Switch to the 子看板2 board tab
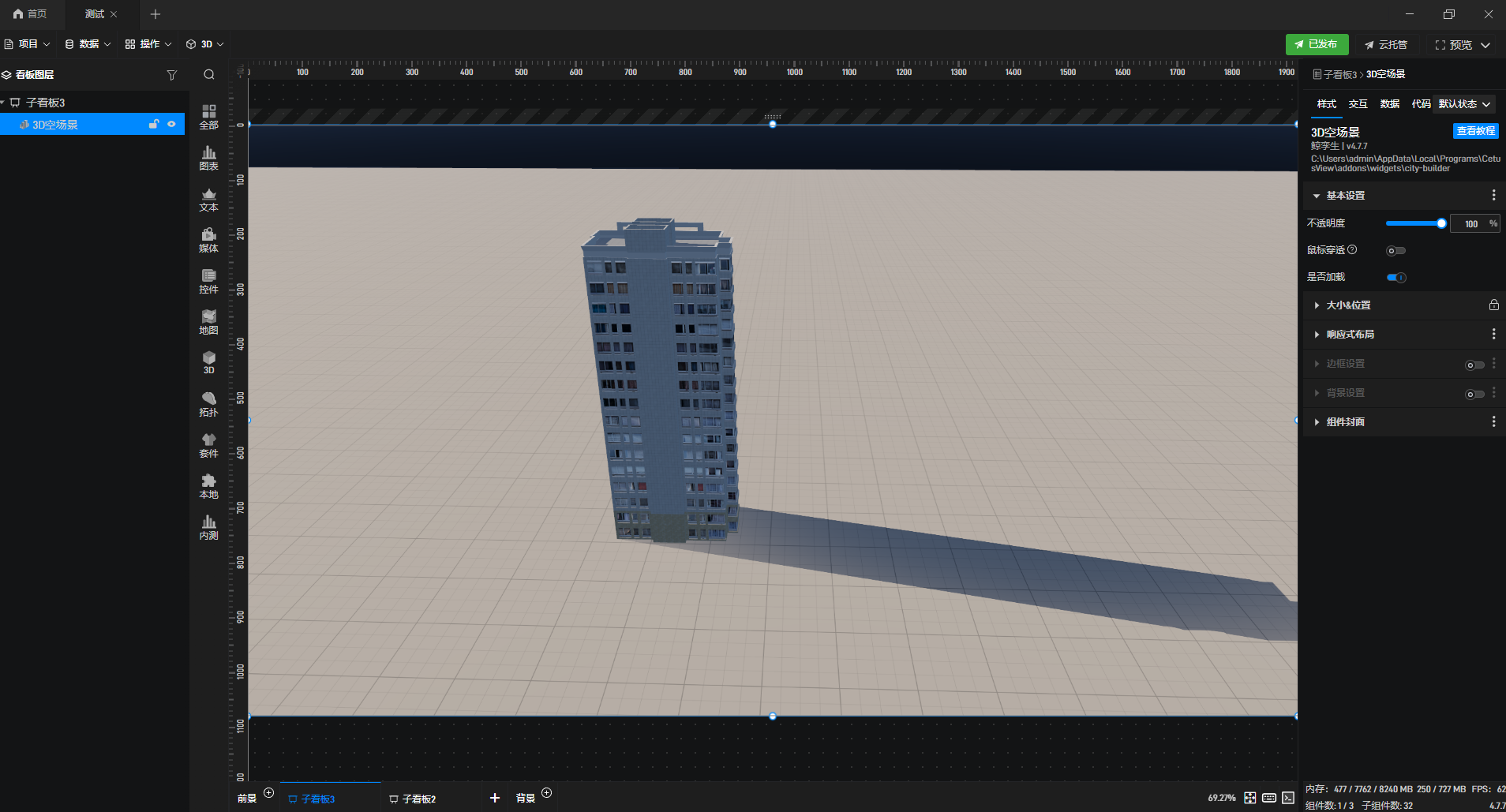The height and width of the screenshot is (812, 1506). [x=413, y=799]
